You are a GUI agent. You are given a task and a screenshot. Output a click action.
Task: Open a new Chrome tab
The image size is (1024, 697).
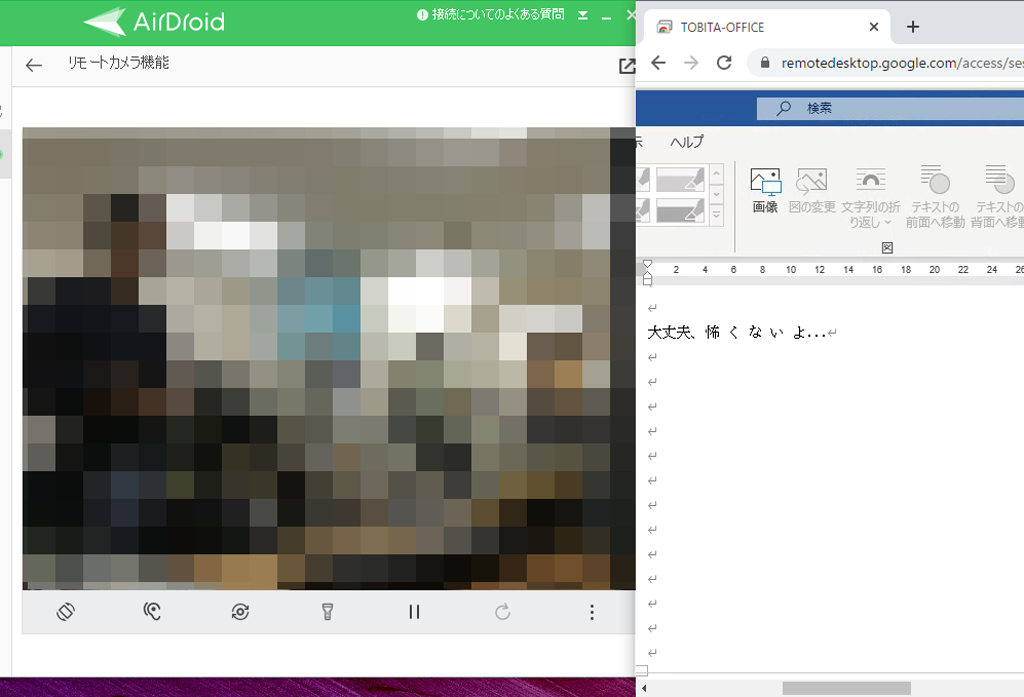[912, 27]
